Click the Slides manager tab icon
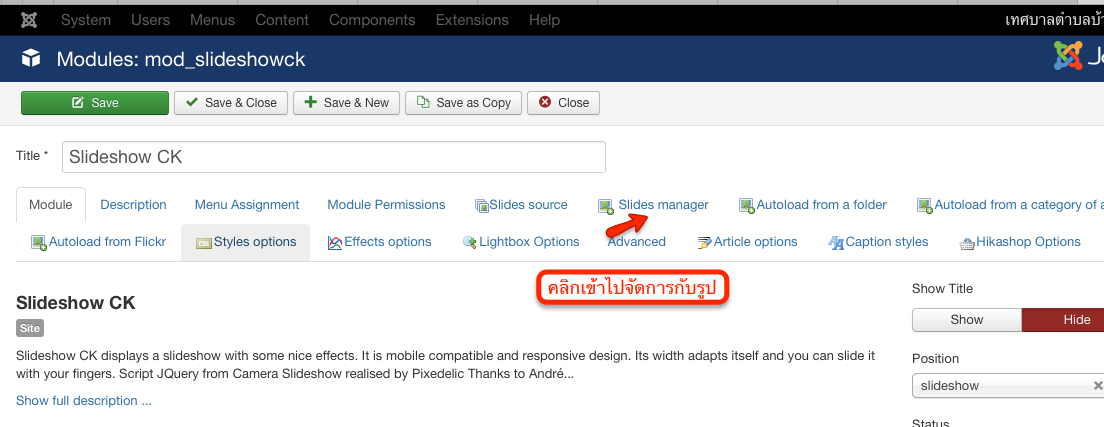 pyautogui.click(x=606, y=206)
